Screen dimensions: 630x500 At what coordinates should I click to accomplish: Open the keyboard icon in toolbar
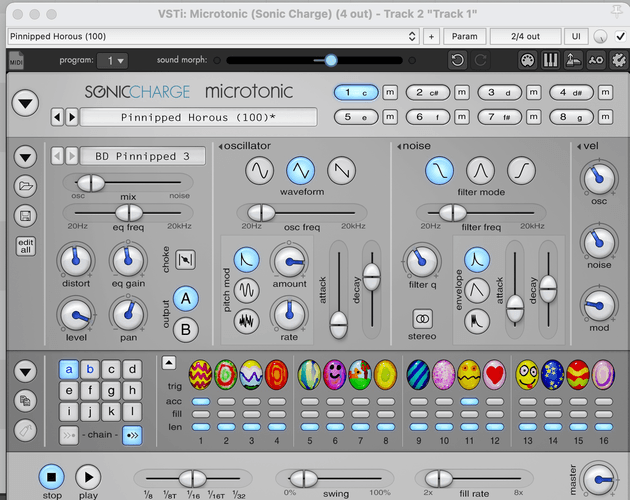point(550,60)
